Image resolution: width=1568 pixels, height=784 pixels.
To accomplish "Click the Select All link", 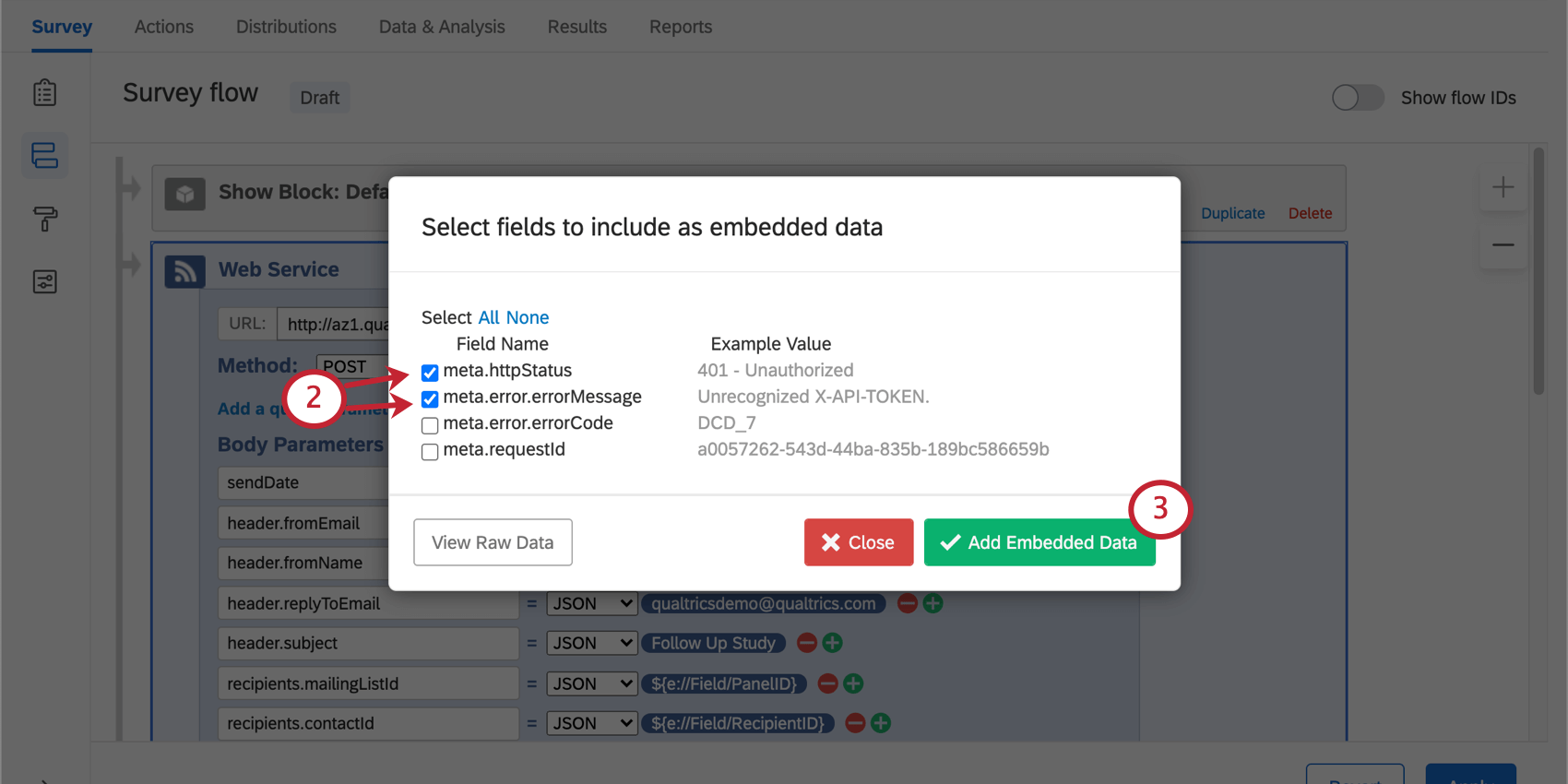I will (489, 317).
